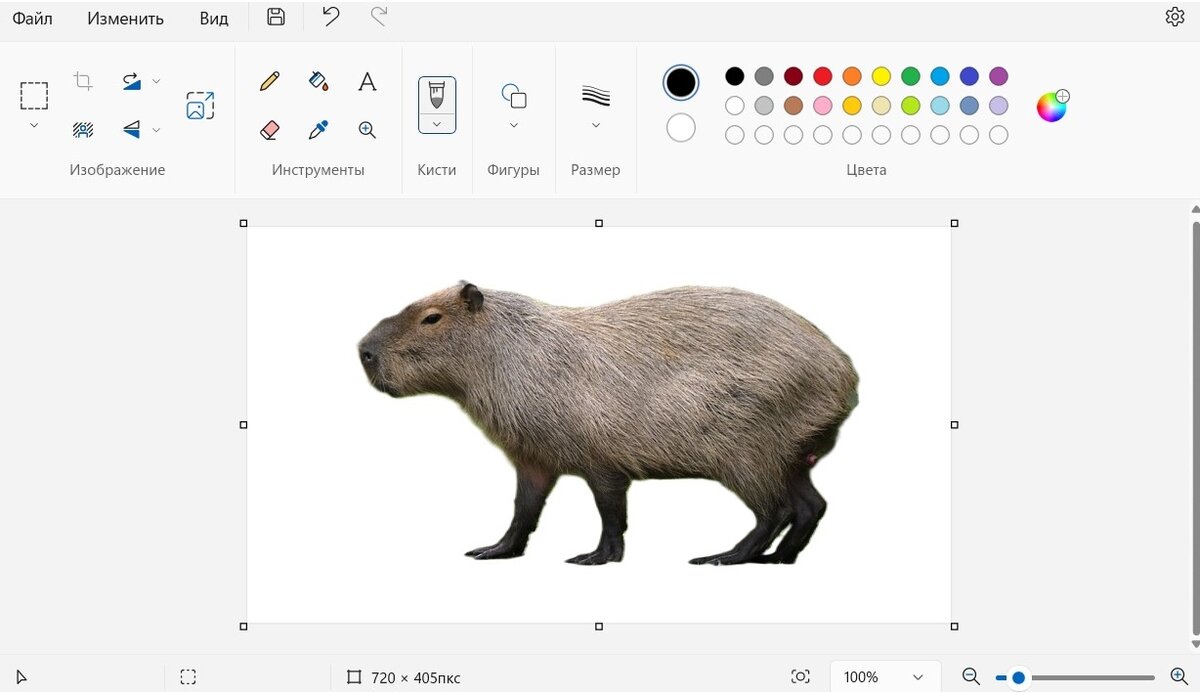This screenshot has height=694, width=1200.
Task: Select the Text tool
Action: 367,81
